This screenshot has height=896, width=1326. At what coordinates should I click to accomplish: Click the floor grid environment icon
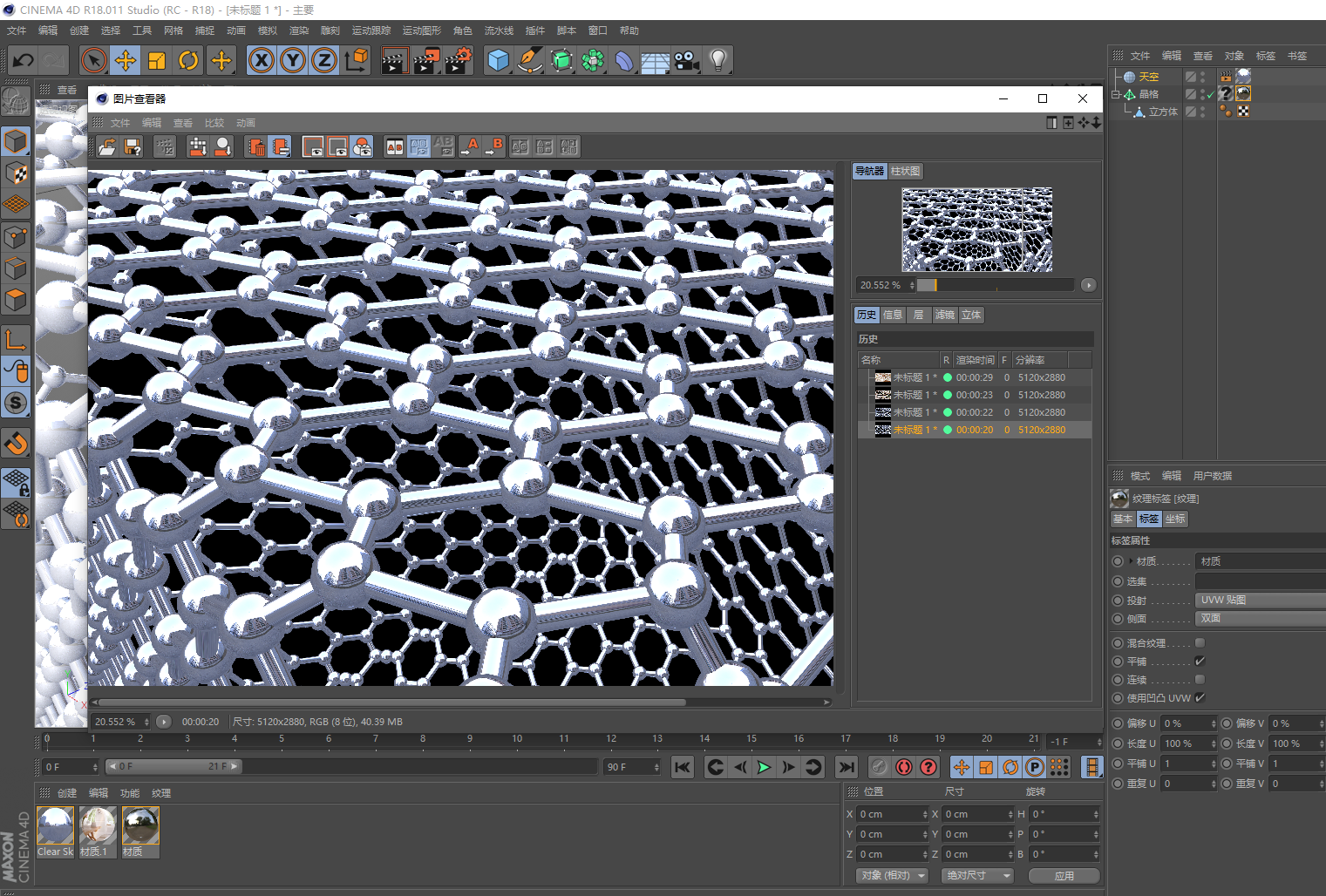[x=656, y=60]
